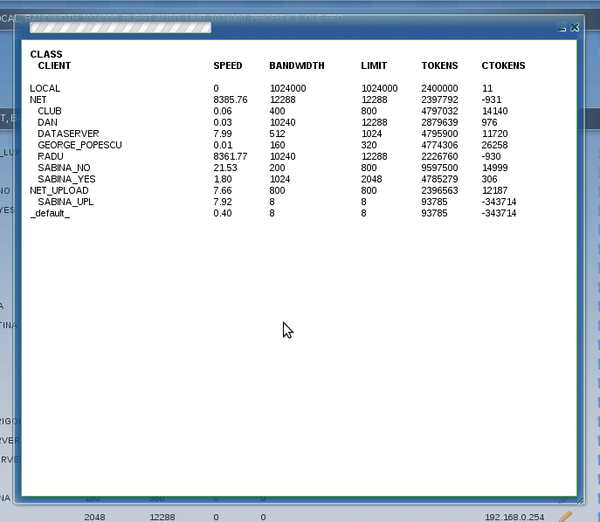The image size is (600, 522).
Task: Click SABINA_NO speed value 21.53
Action: tap(225, 168)
